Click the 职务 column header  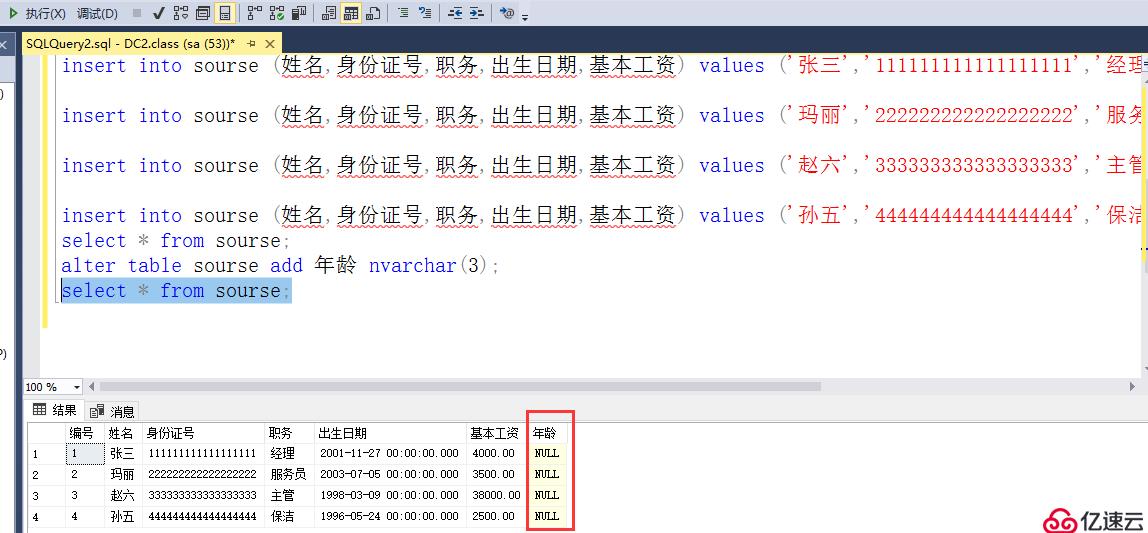pos(290,433)
